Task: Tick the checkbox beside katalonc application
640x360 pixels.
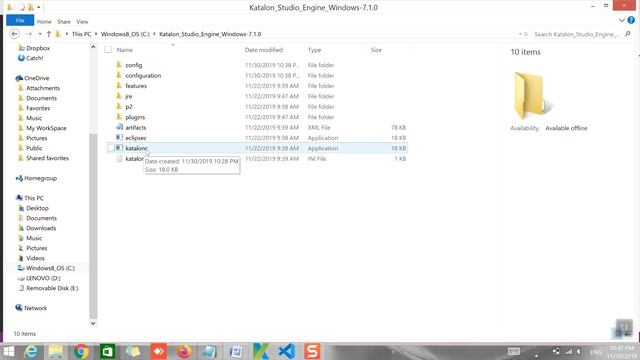Action: click(111, 148)
